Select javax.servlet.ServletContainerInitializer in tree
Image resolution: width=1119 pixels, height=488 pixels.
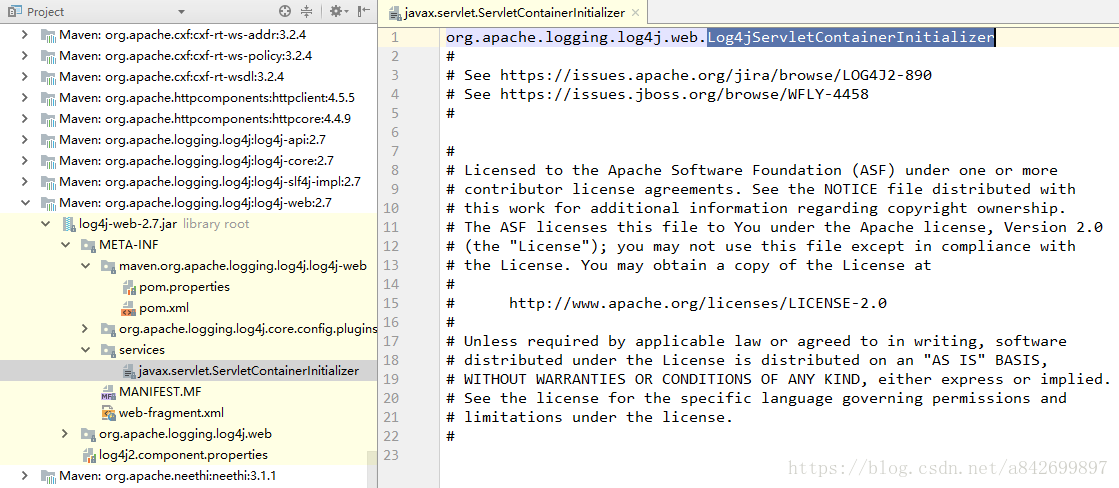pyautogui.click(x=248, y=371)
